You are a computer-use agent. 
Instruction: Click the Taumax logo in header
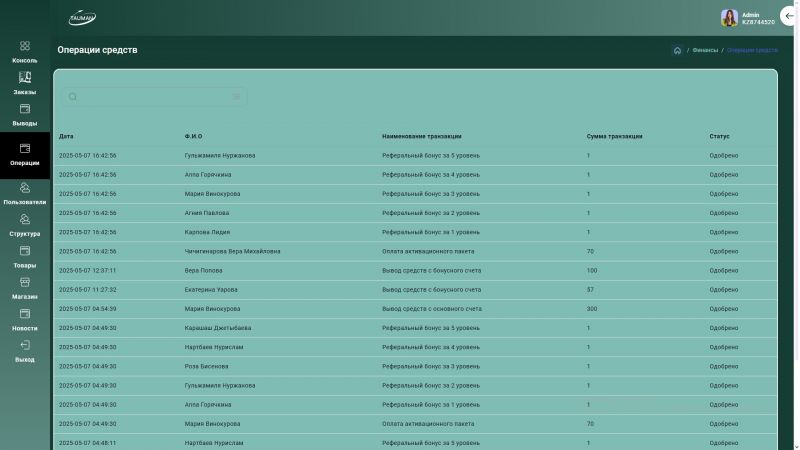(82, 18)
